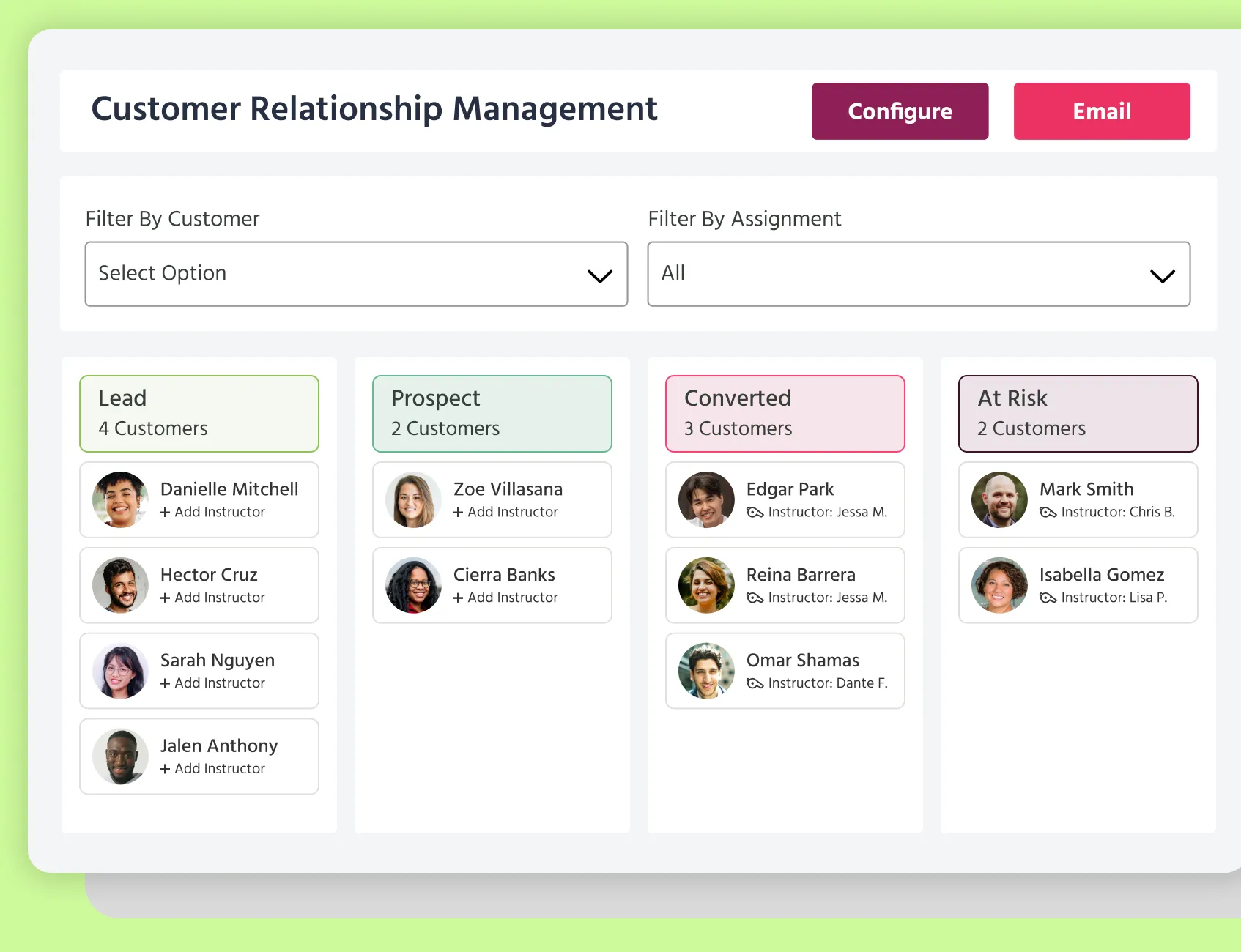Click Sarah Nguyen's avatar photo
The width and height of the screenshot is (1241, 952).
[120, 671]
